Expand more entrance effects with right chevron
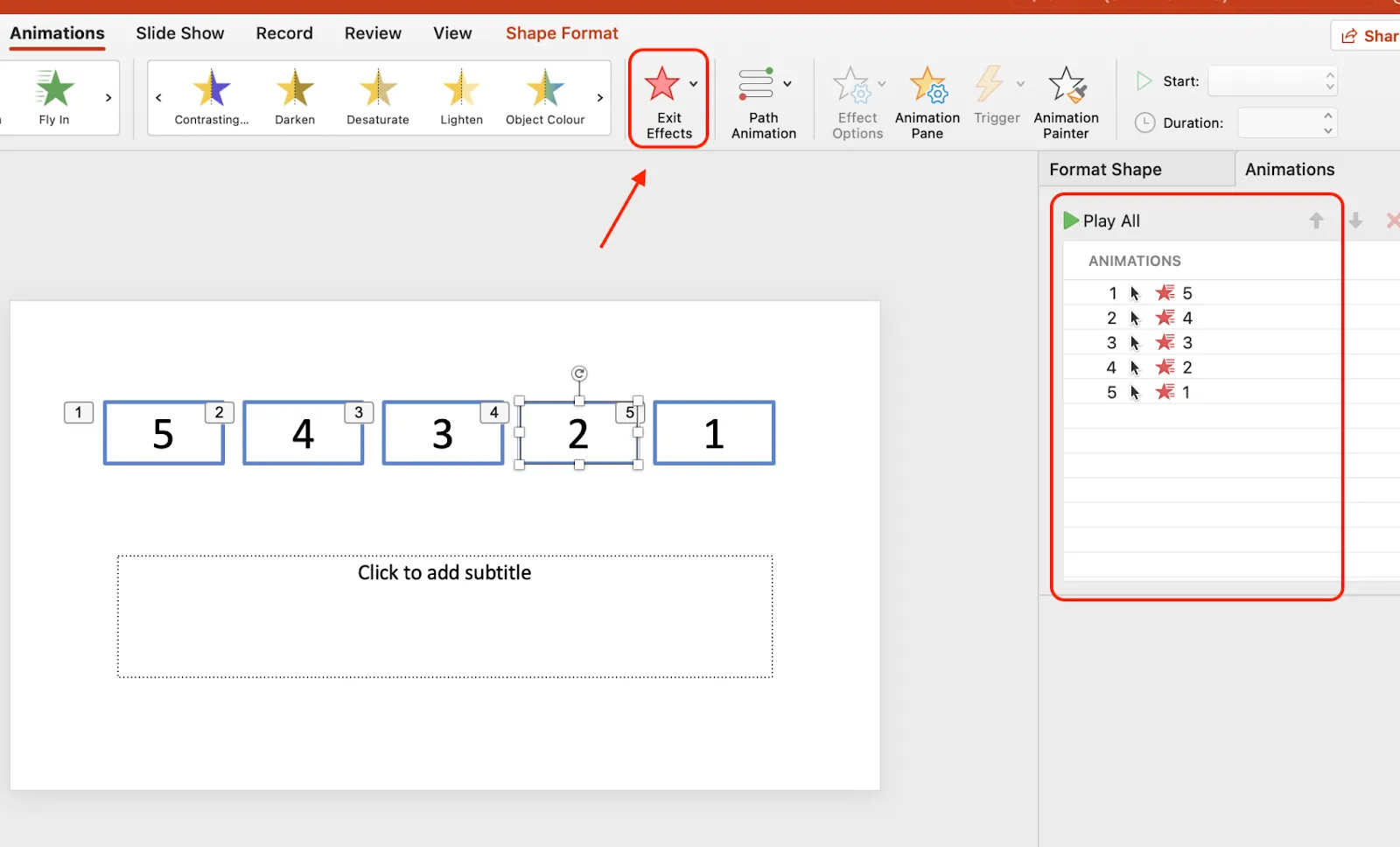 point(108,97)
